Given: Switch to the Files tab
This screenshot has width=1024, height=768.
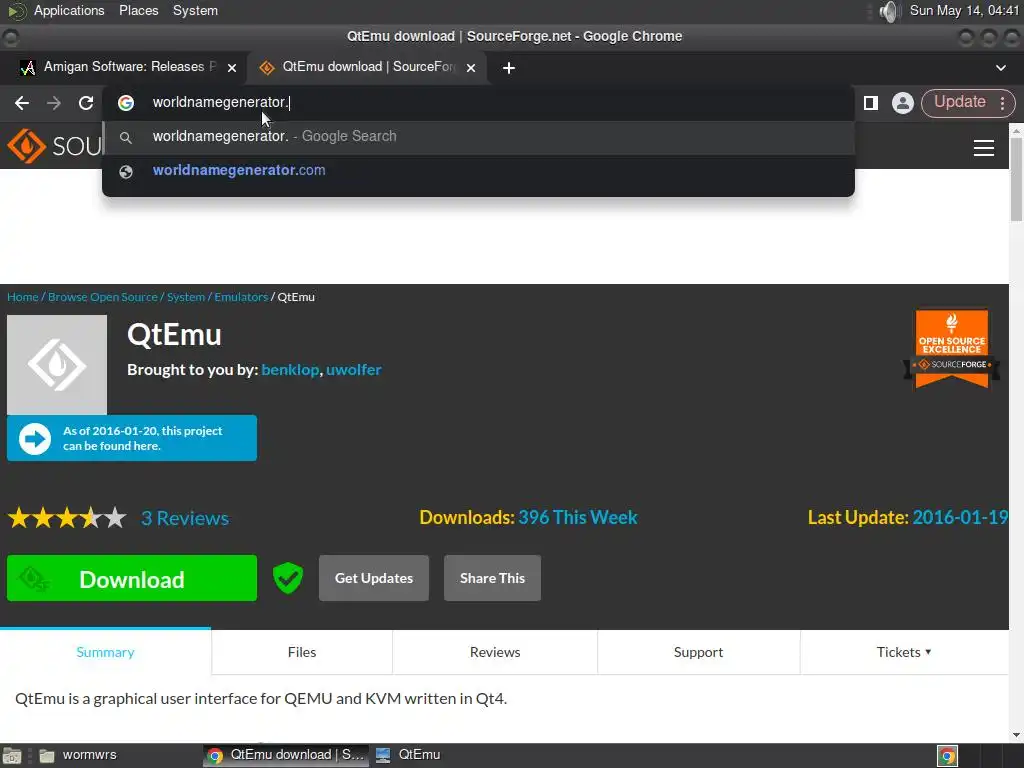Looking at the screenshot, I should 302,652.
